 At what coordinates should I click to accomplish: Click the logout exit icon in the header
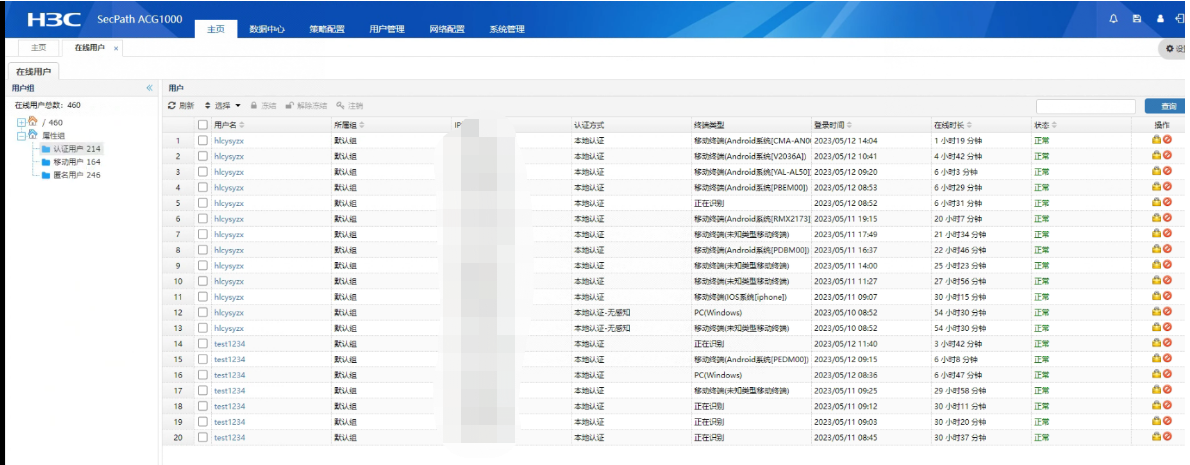click(x=1179, y=18)
